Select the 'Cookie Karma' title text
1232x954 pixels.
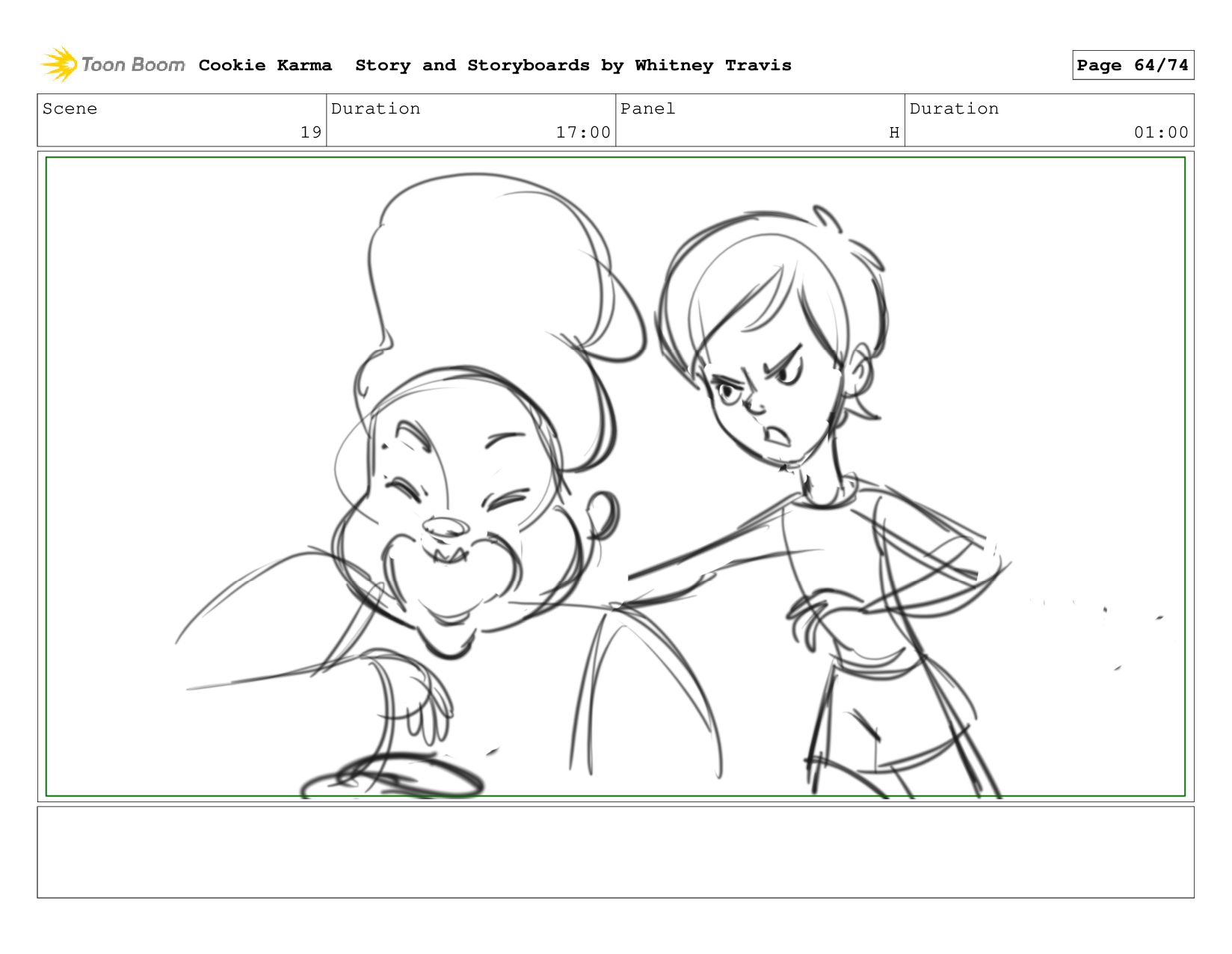(x=265, y=65)
